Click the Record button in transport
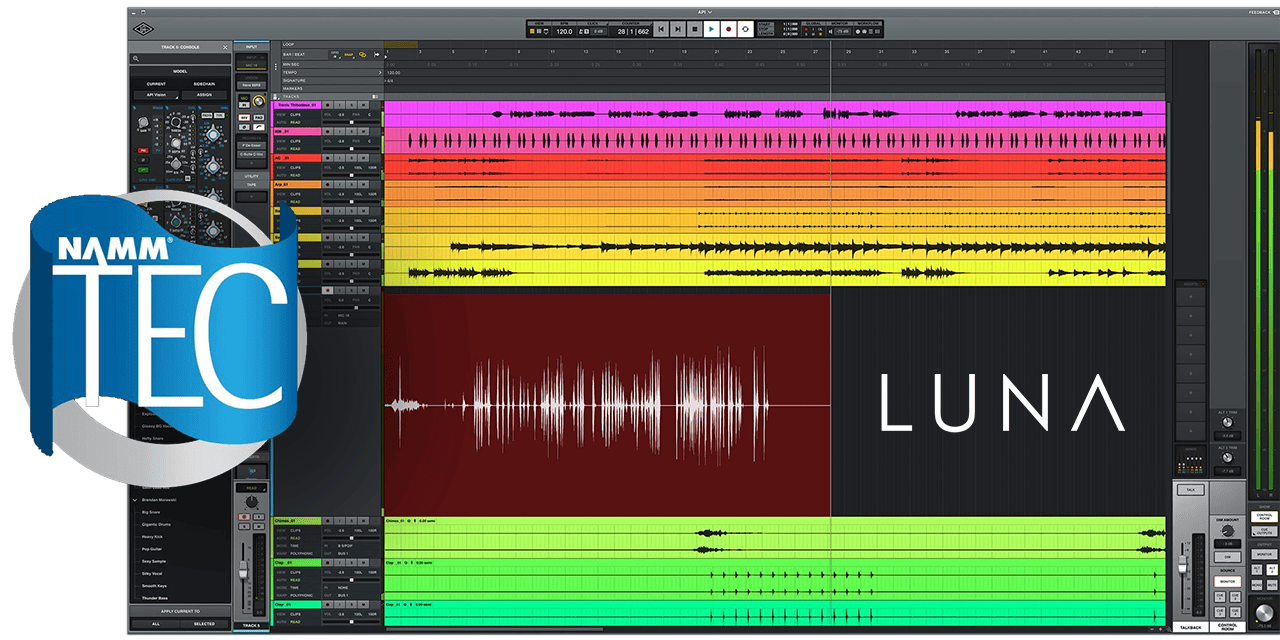Image resolution: width=1280 pixels, height=640 pixels. [x=728, y=30]
